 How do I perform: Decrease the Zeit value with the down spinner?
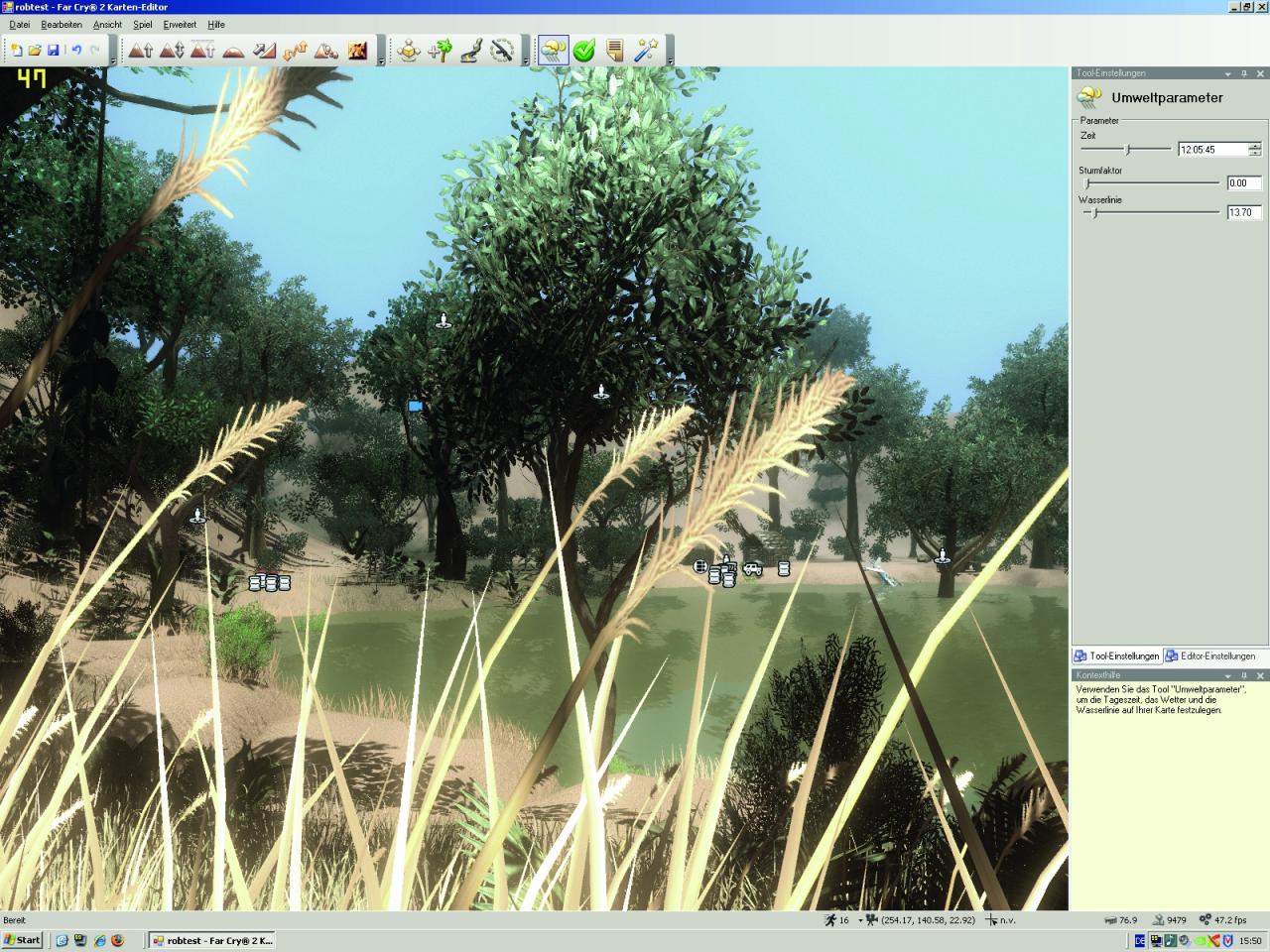pyautogui.click(x=1255, y=153)
